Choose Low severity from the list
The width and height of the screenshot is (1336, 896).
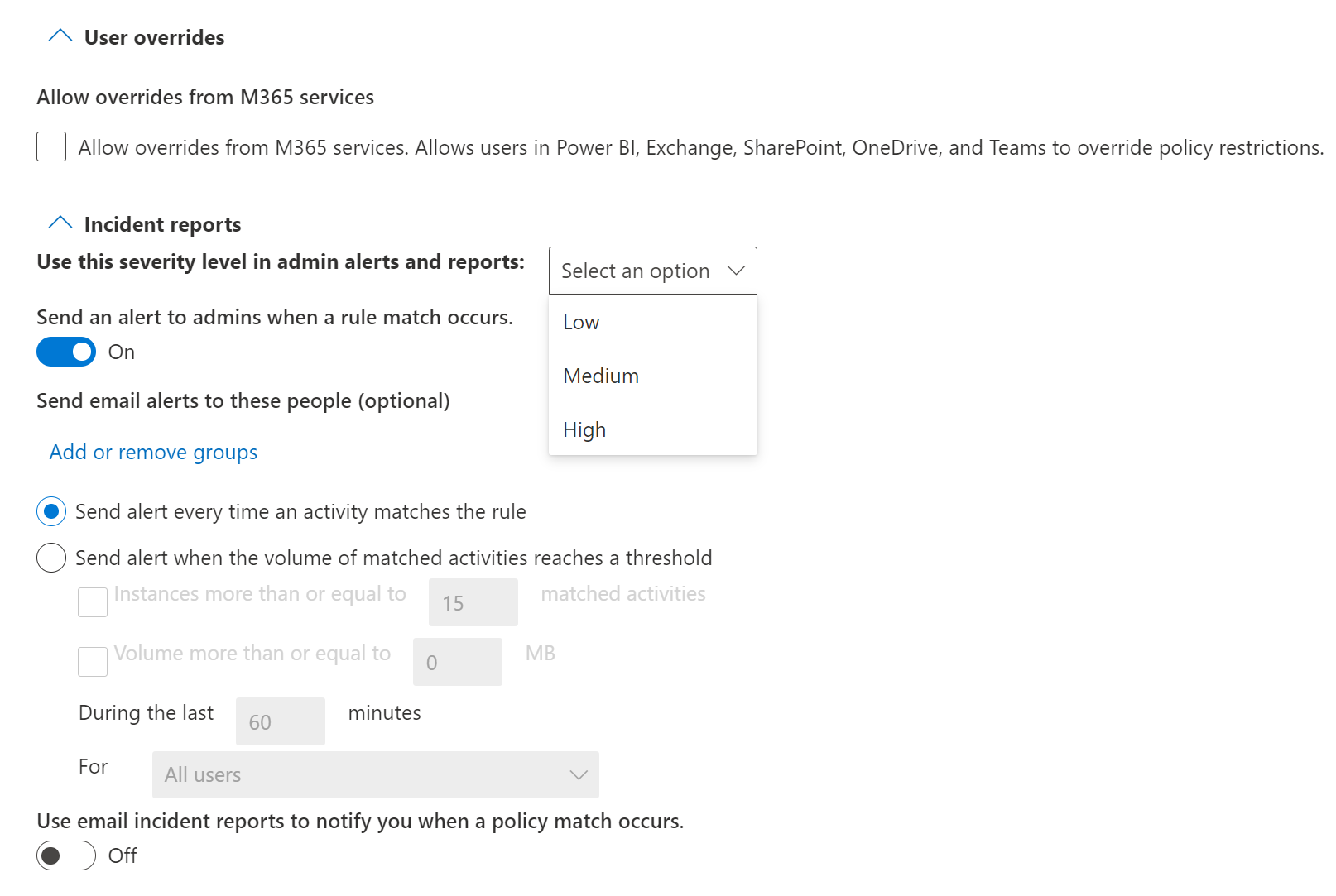[x=581, y=323]
